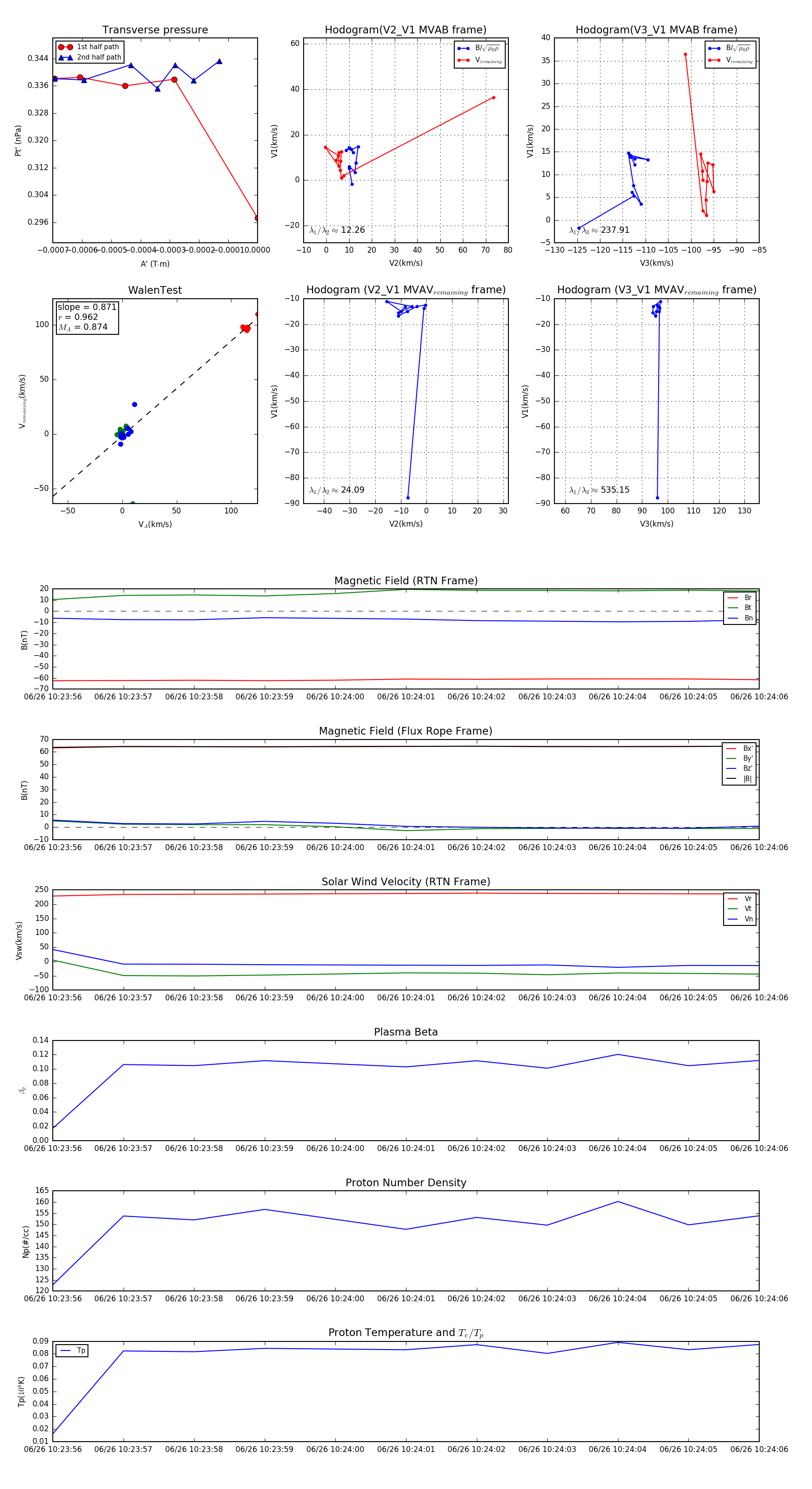
Task: Click the "V_A(km/s)" axis label under WalenTest
Action: click(x=155, y=524)
